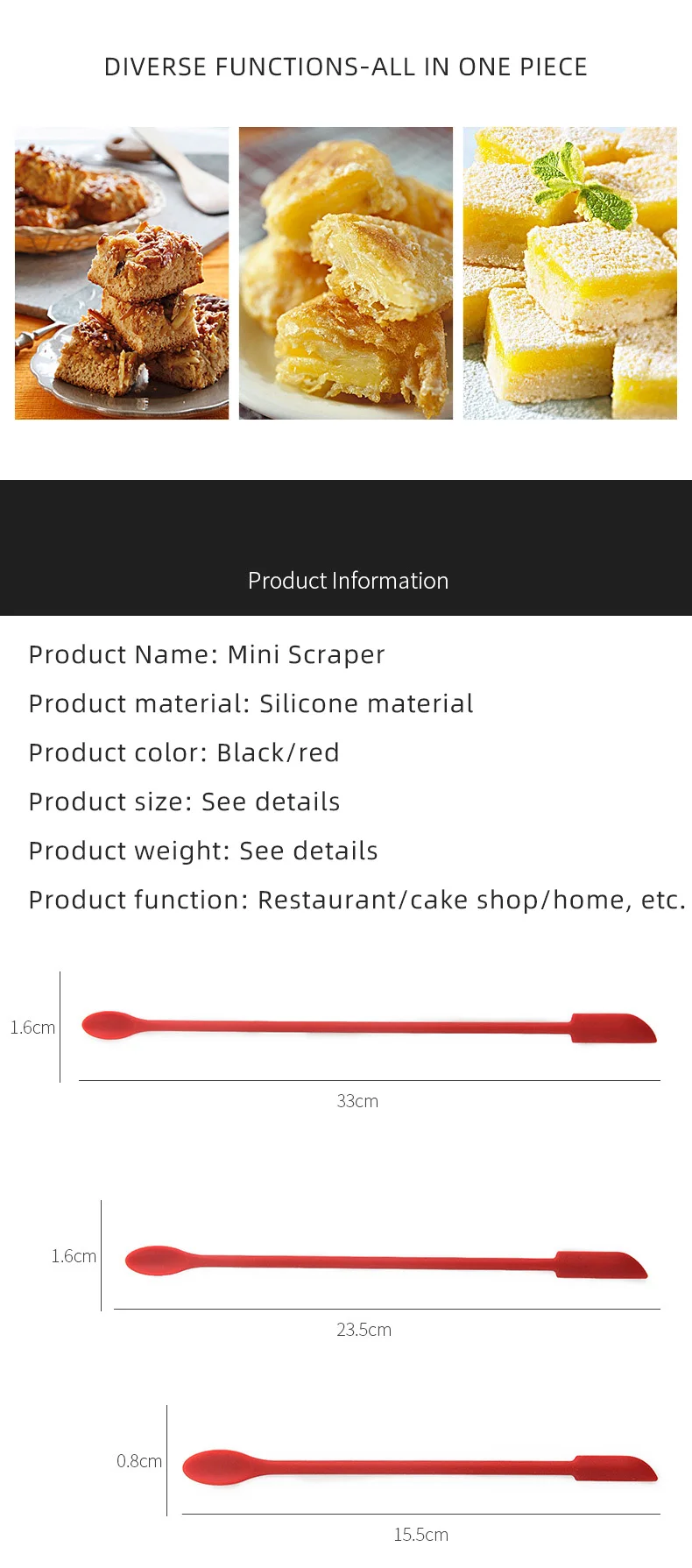Click the Product weight: See details line
Image resolution: width=692 pixels, height=1568 pixels.
point(203,851)
